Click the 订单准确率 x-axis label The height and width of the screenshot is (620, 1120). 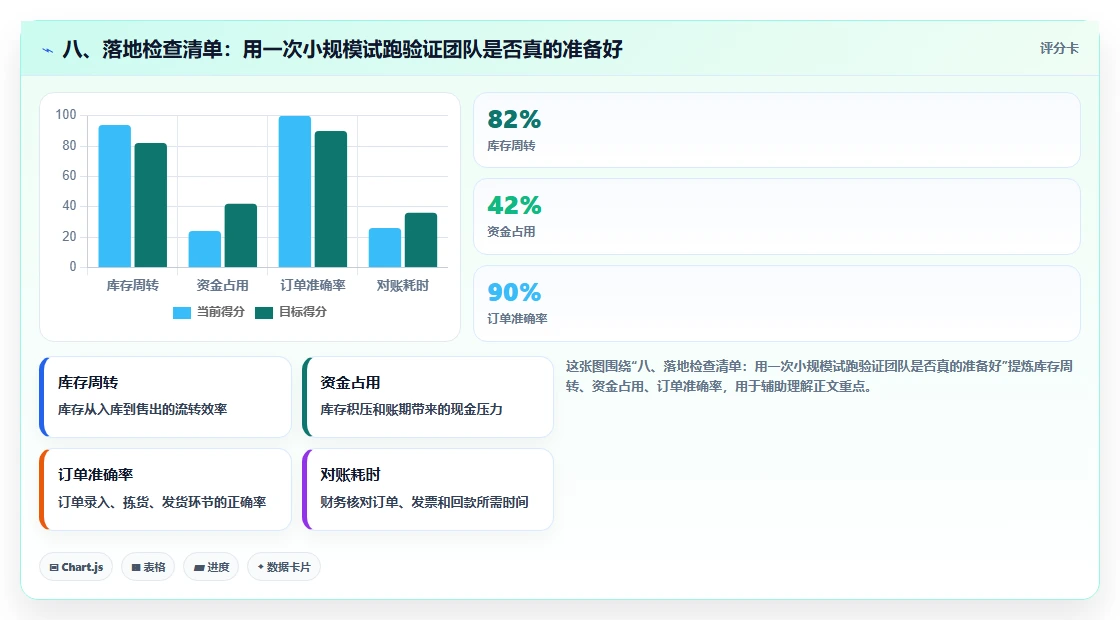coord(313,286)
